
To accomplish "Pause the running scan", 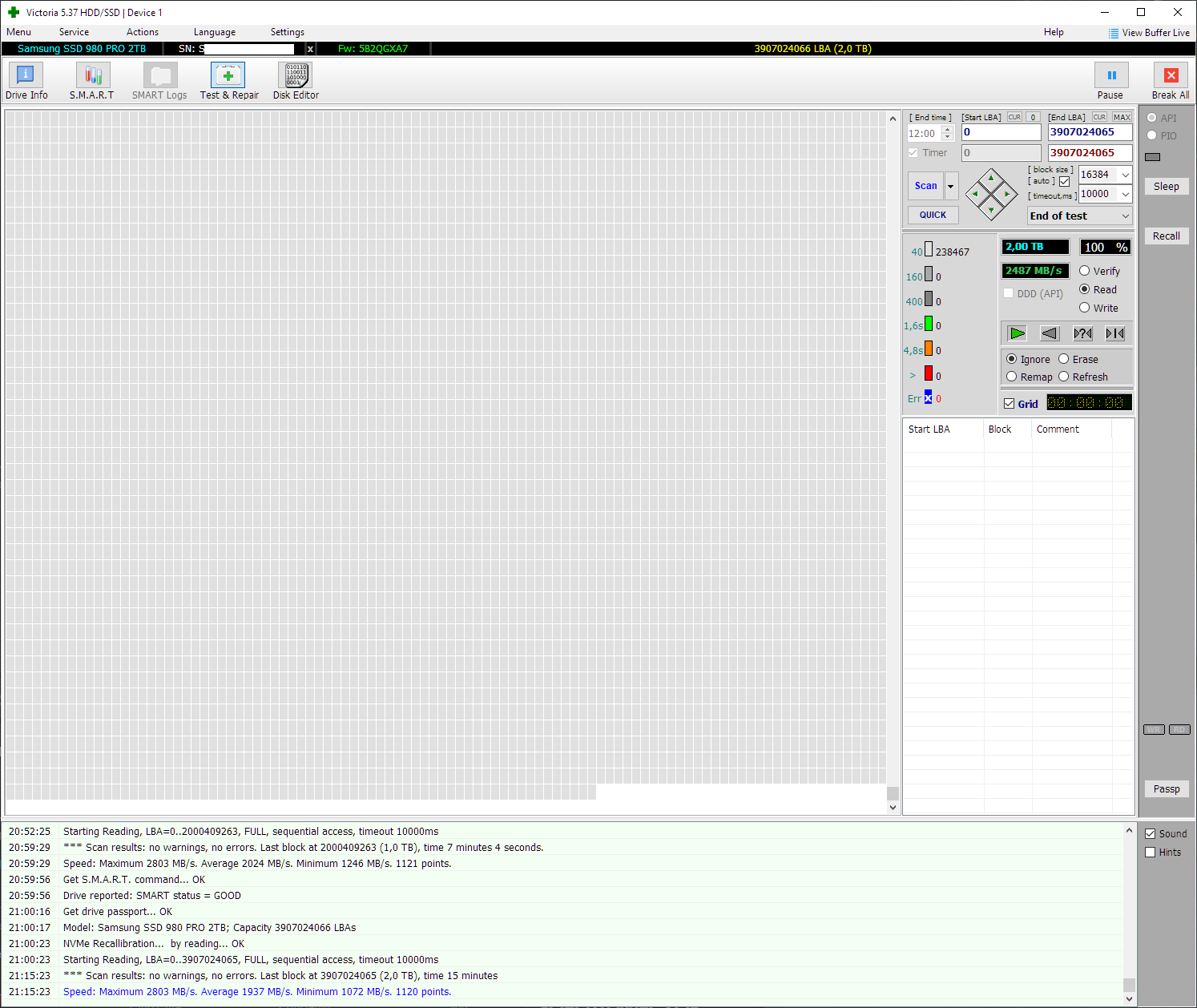I will [x=1111, y=75].
